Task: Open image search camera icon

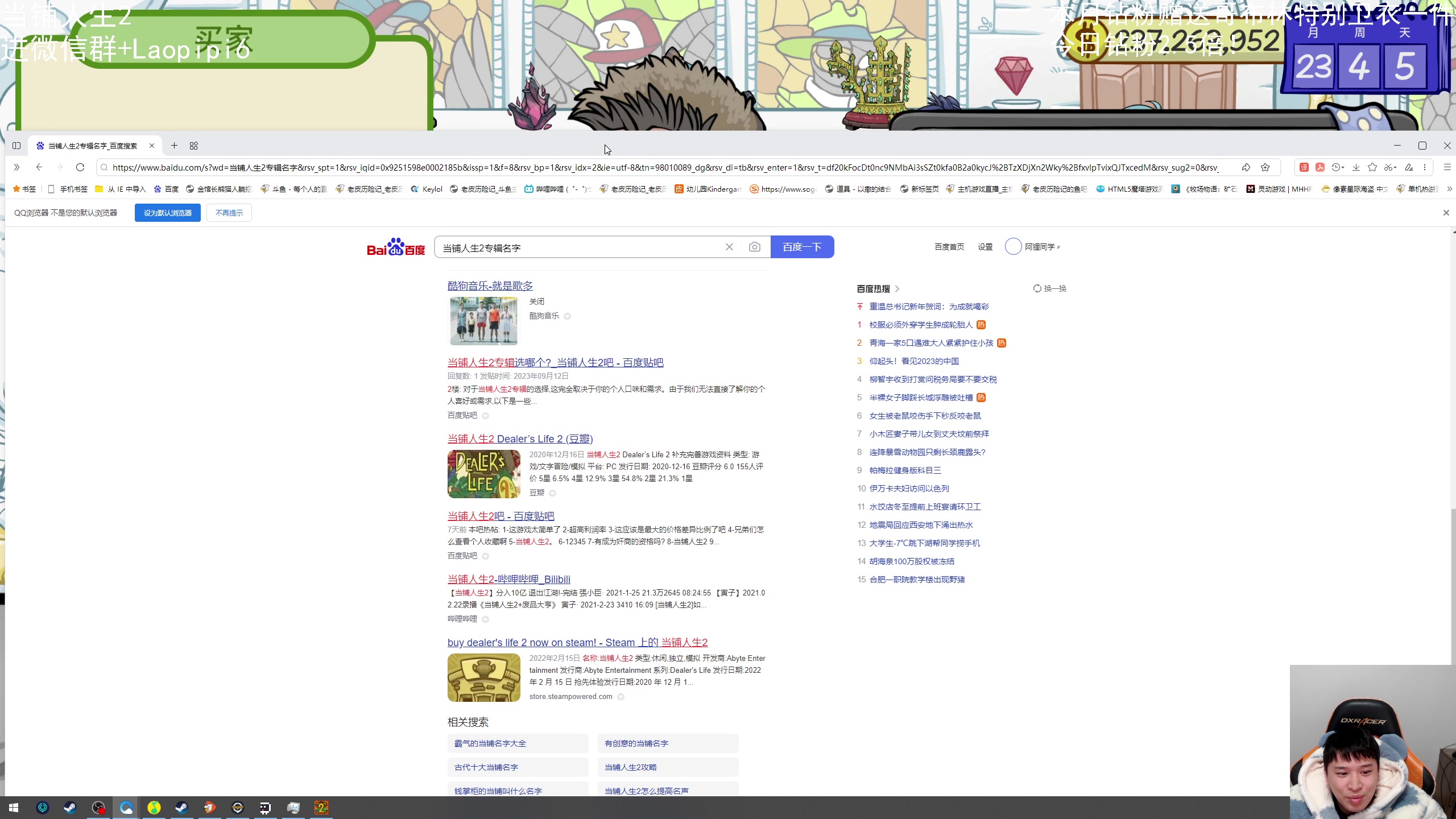Action: tap(755, 247)
